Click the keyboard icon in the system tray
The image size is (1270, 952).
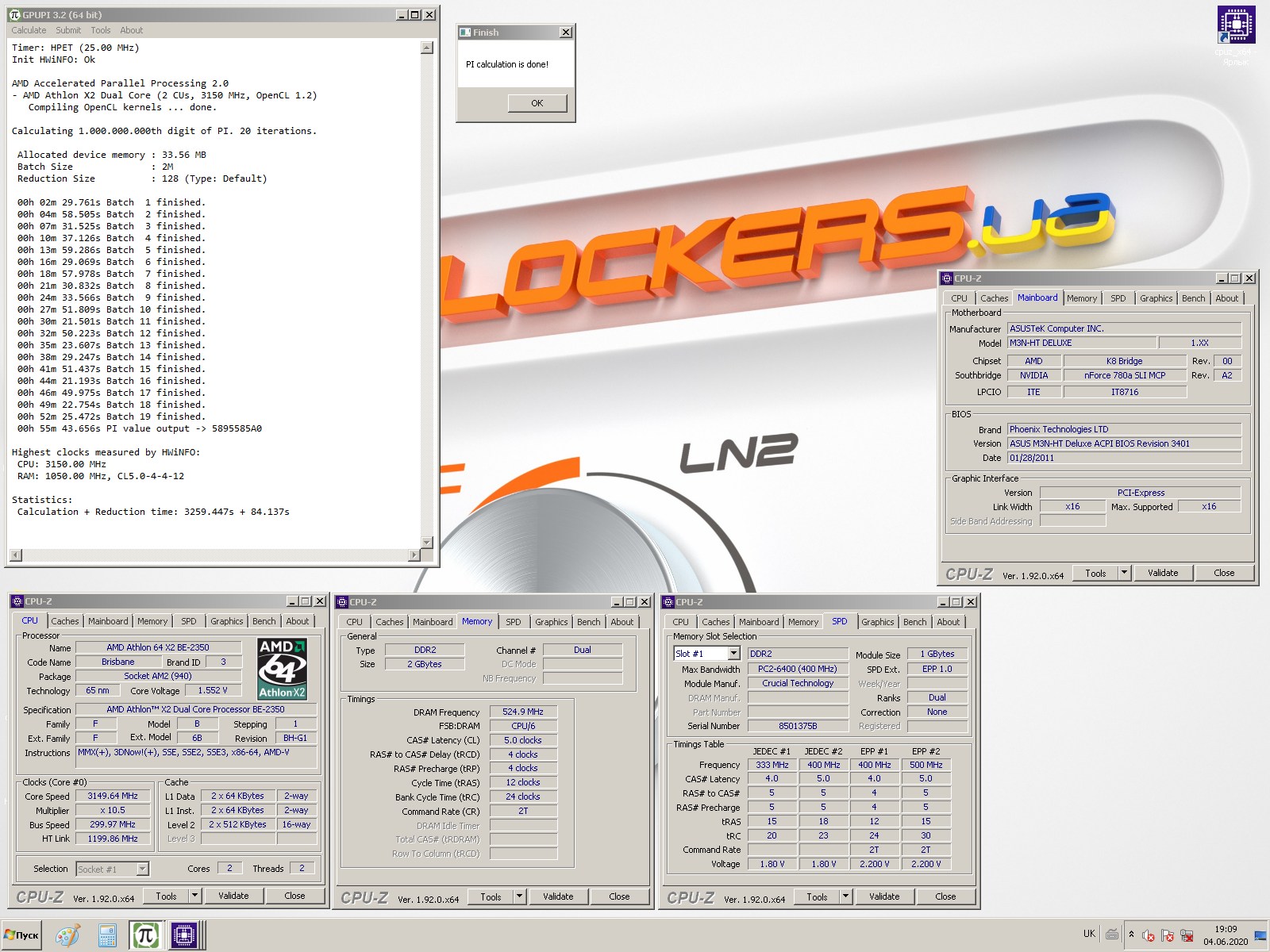(1112, 935)
